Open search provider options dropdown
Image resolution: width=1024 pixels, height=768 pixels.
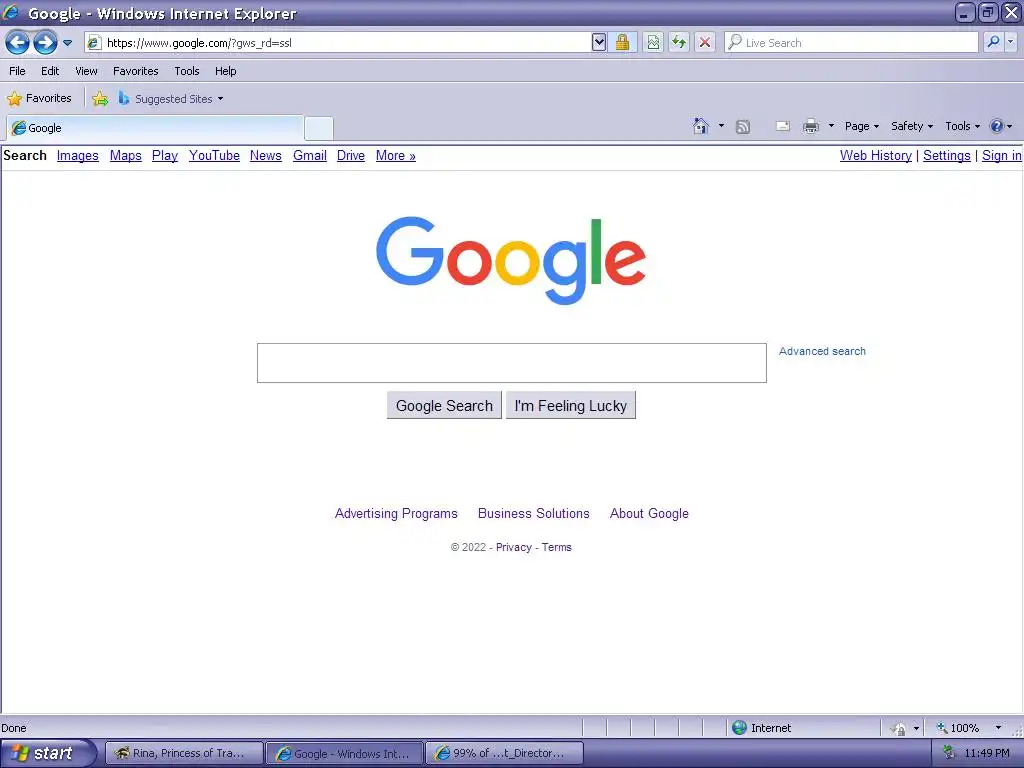tap(1010, 42)
